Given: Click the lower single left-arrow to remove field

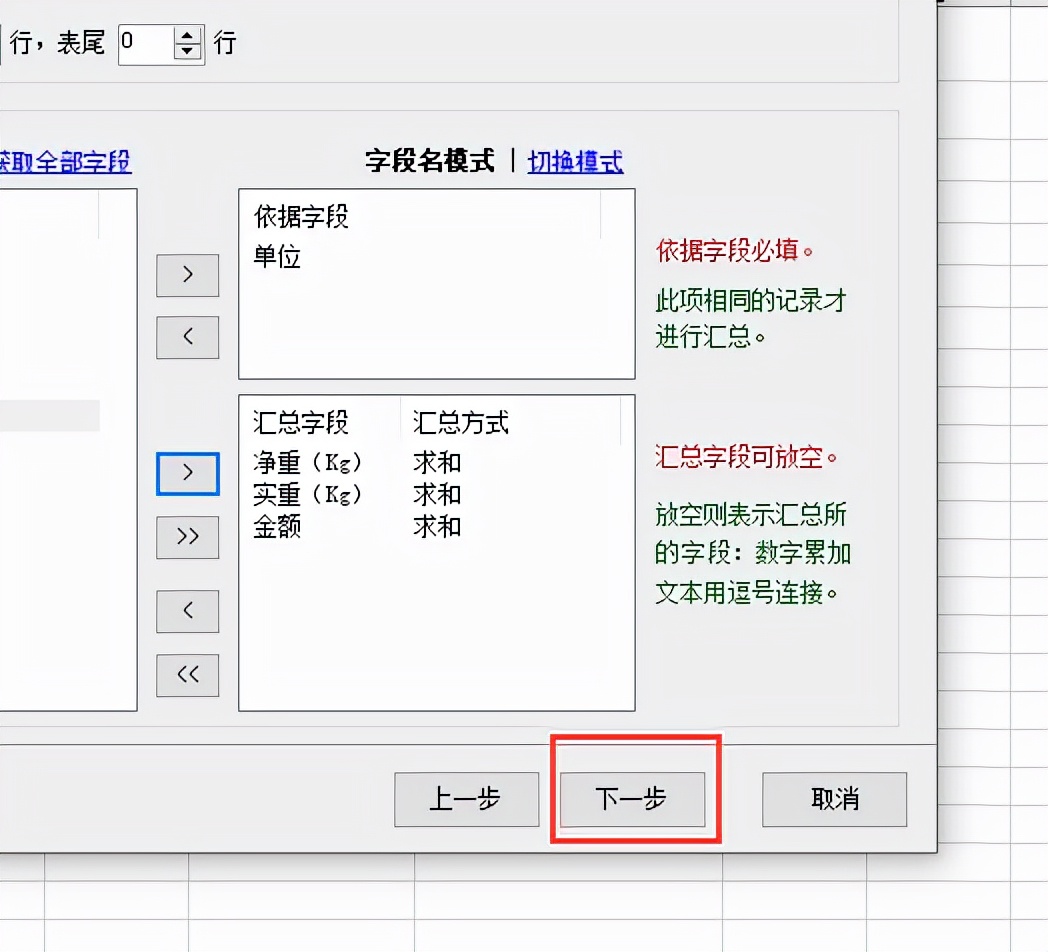Looking at the screenshot, I should 187,611.
